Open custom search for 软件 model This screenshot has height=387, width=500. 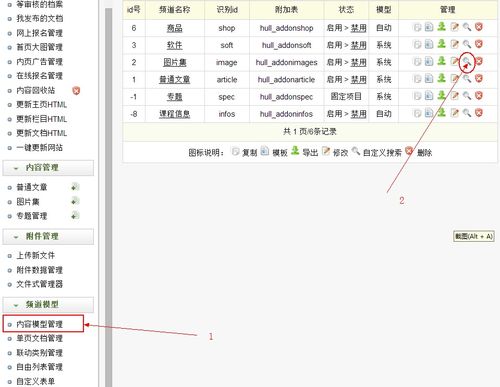click(467, 44)
